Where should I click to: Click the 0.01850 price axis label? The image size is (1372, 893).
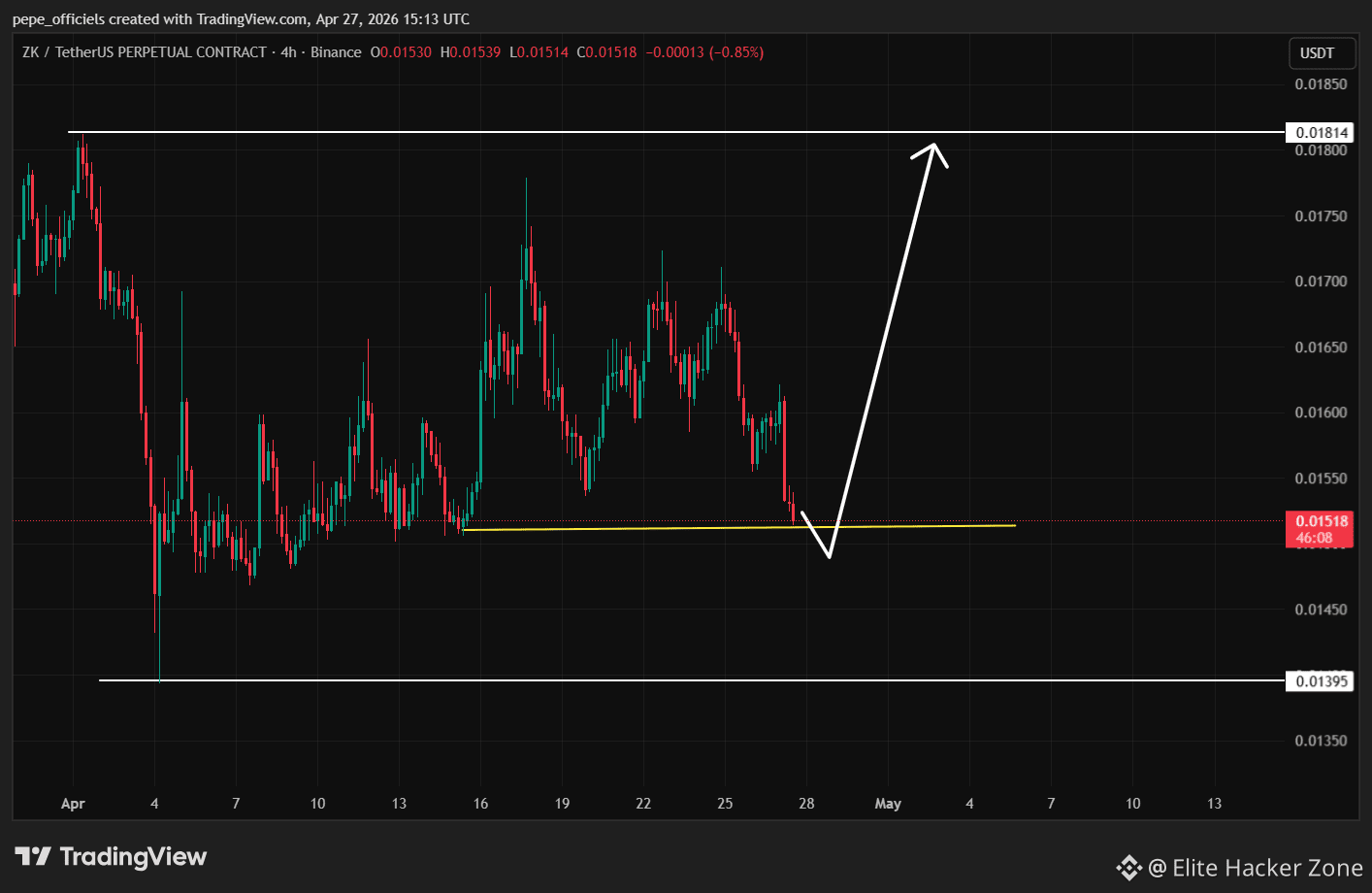click(1321, 84)
